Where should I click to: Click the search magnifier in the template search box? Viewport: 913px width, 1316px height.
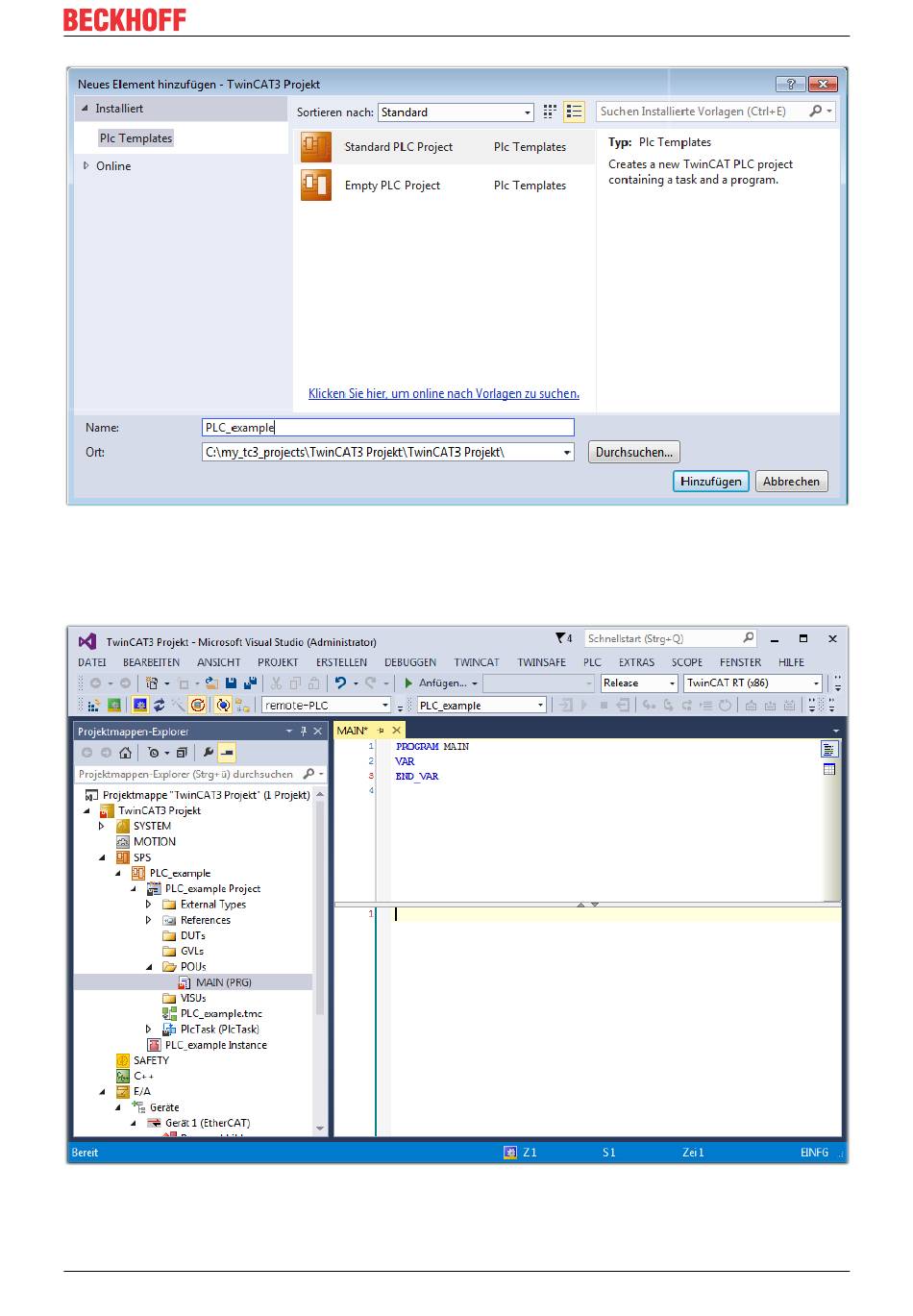click(816, 112)
